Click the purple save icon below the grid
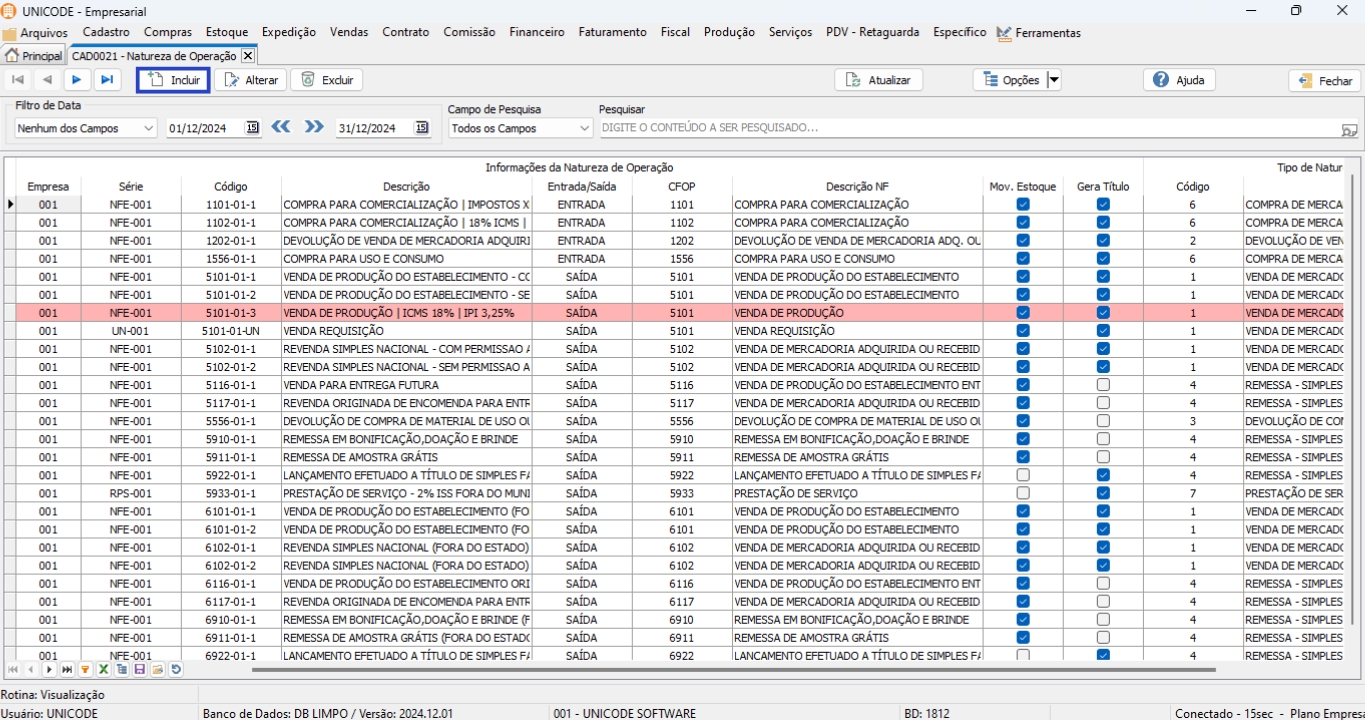The image size is (1365, 720). [x=140, y=670]
